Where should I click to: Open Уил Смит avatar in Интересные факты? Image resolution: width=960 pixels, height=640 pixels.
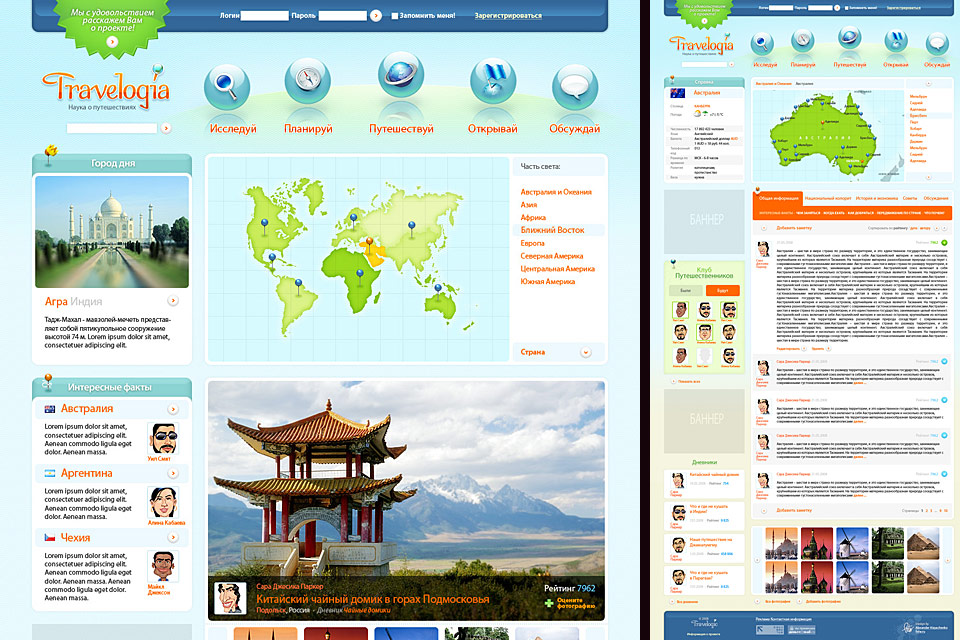(163, 439)
